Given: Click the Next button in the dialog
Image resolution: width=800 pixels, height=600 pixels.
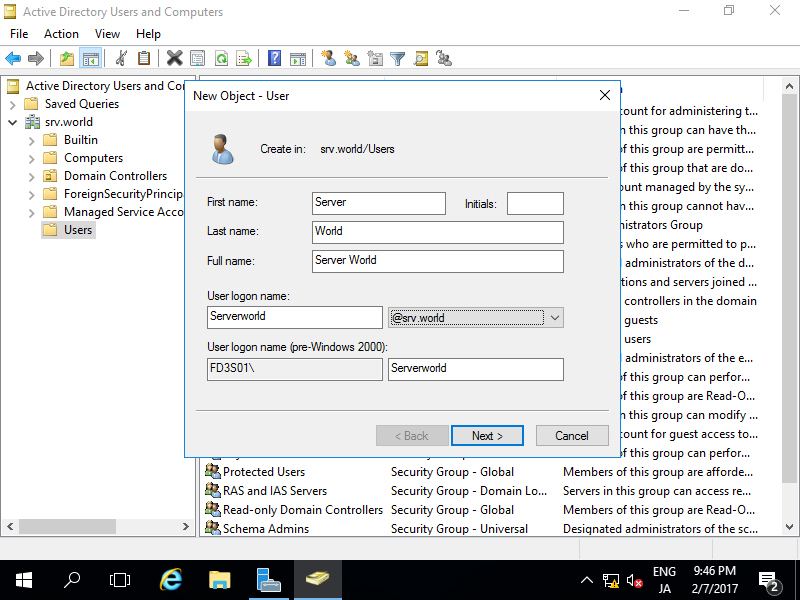Looking at the screenshot, I should pyautogui.click(x=487, y=435).
